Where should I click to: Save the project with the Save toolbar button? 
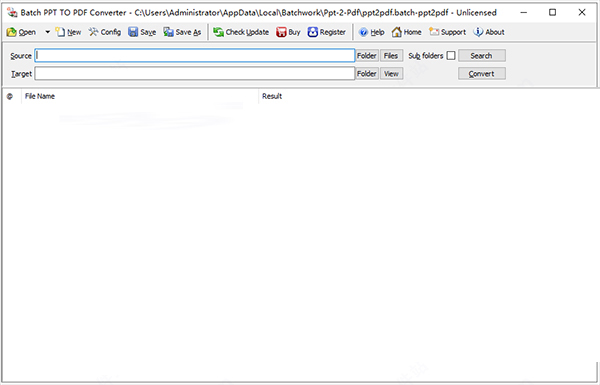pos(142,32)
